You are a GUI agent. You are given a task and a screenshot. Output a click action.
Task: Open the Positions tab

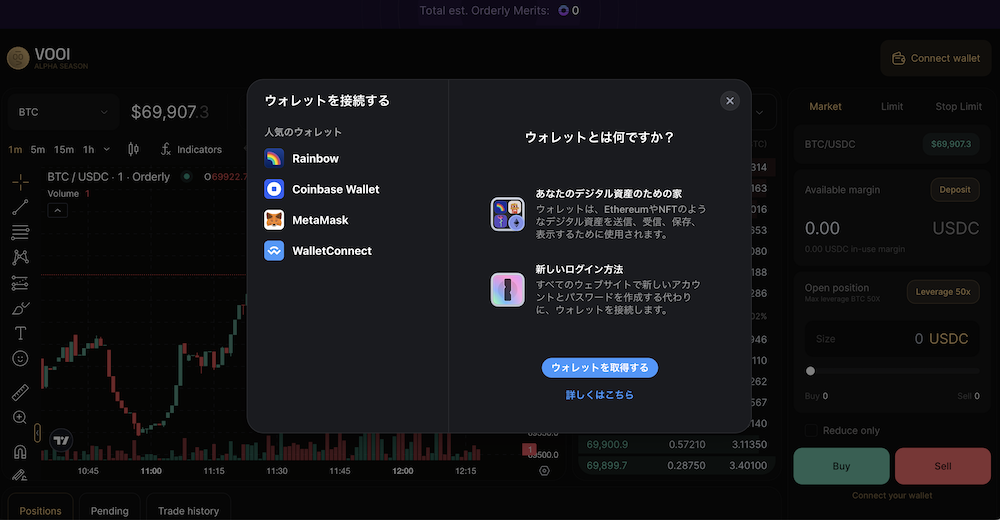point(40,510)
